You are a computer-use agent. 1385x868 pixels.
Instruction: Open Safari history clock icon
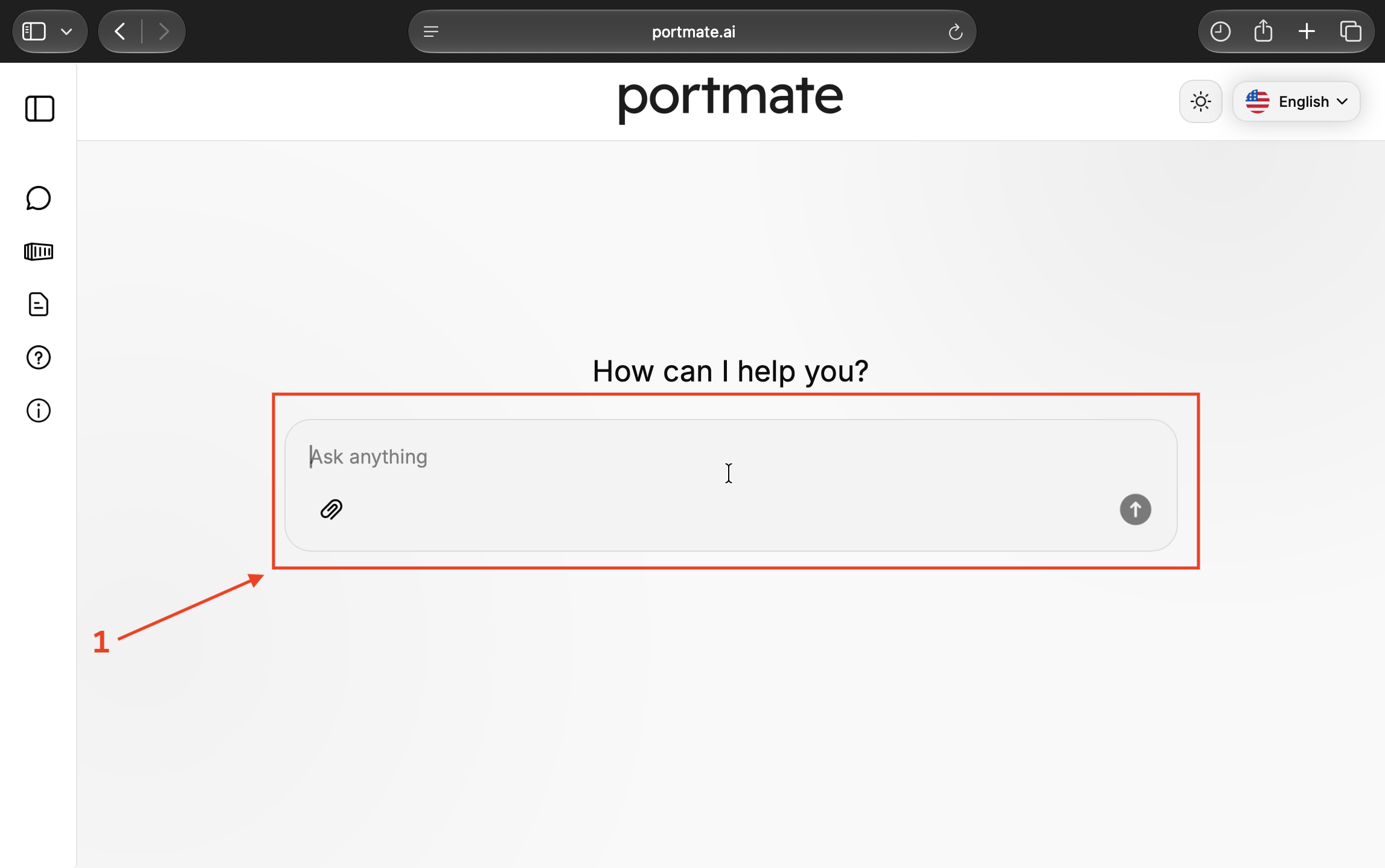click(x=1220, y=31)
